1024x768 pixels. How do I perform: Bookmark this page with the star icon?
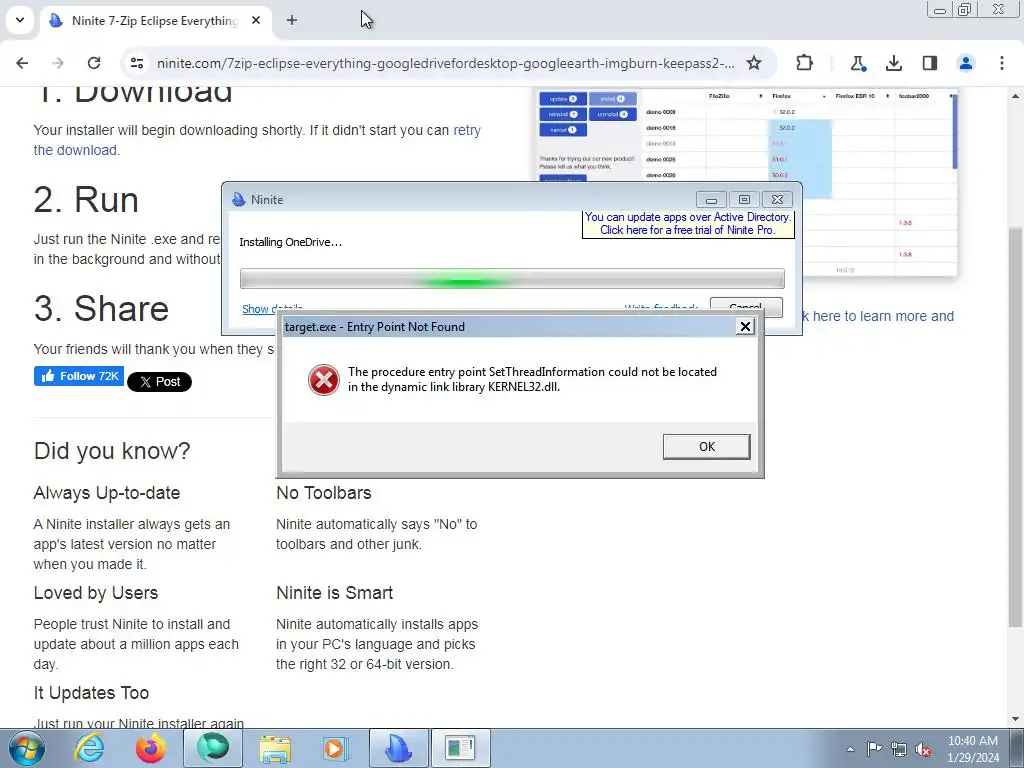(x=754, y=63)
